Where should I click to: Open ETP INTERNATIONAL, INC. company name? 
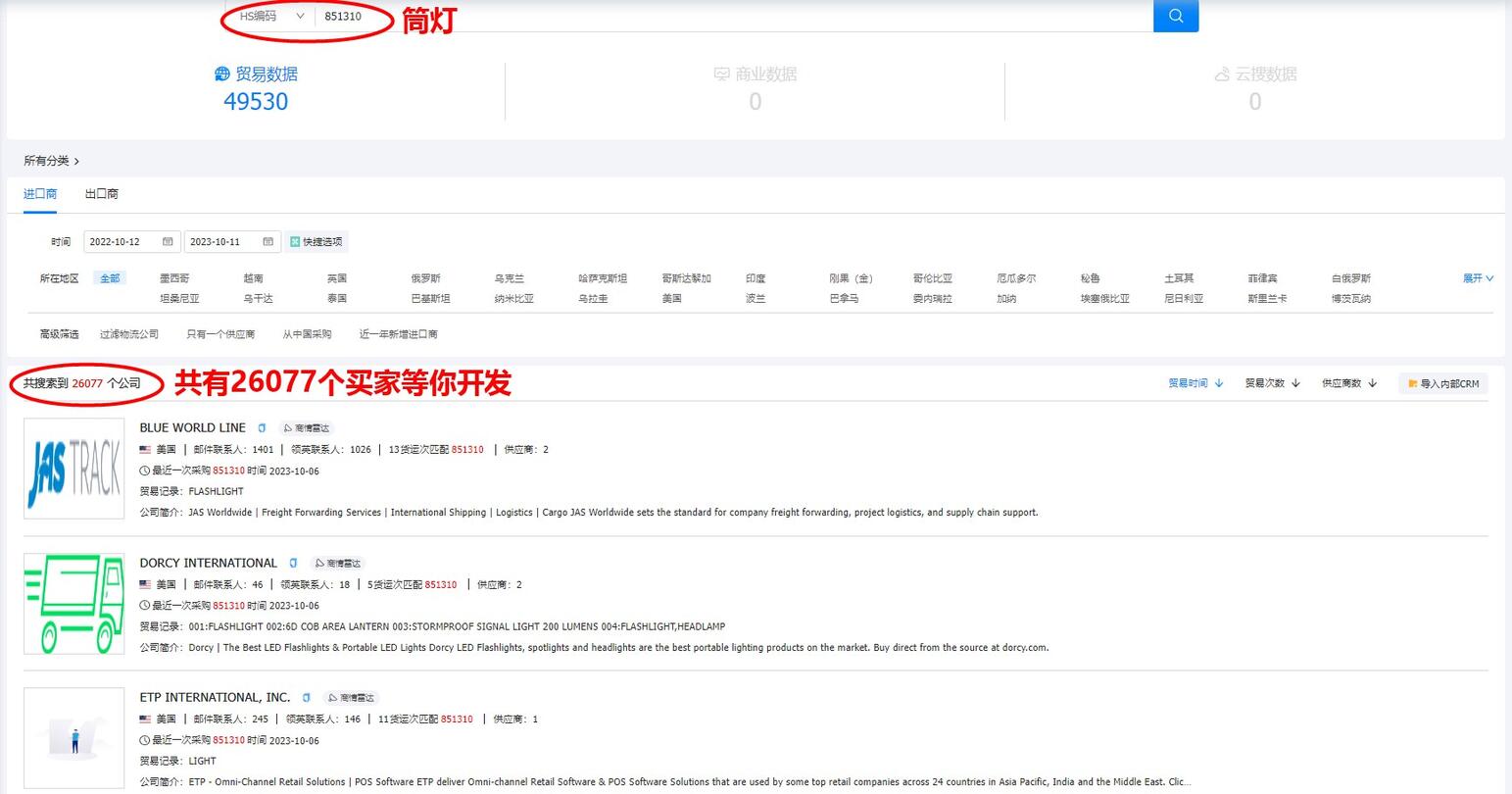(x=216, y=697)
